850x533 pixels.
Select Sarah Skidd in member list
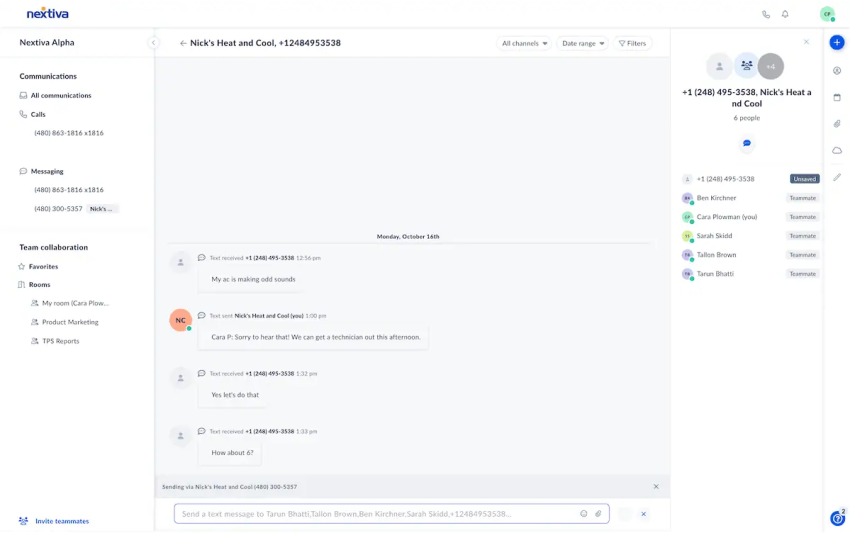pos(714,236)
